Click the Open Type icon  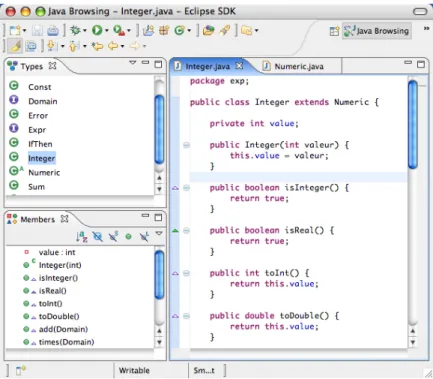[209, 31]
